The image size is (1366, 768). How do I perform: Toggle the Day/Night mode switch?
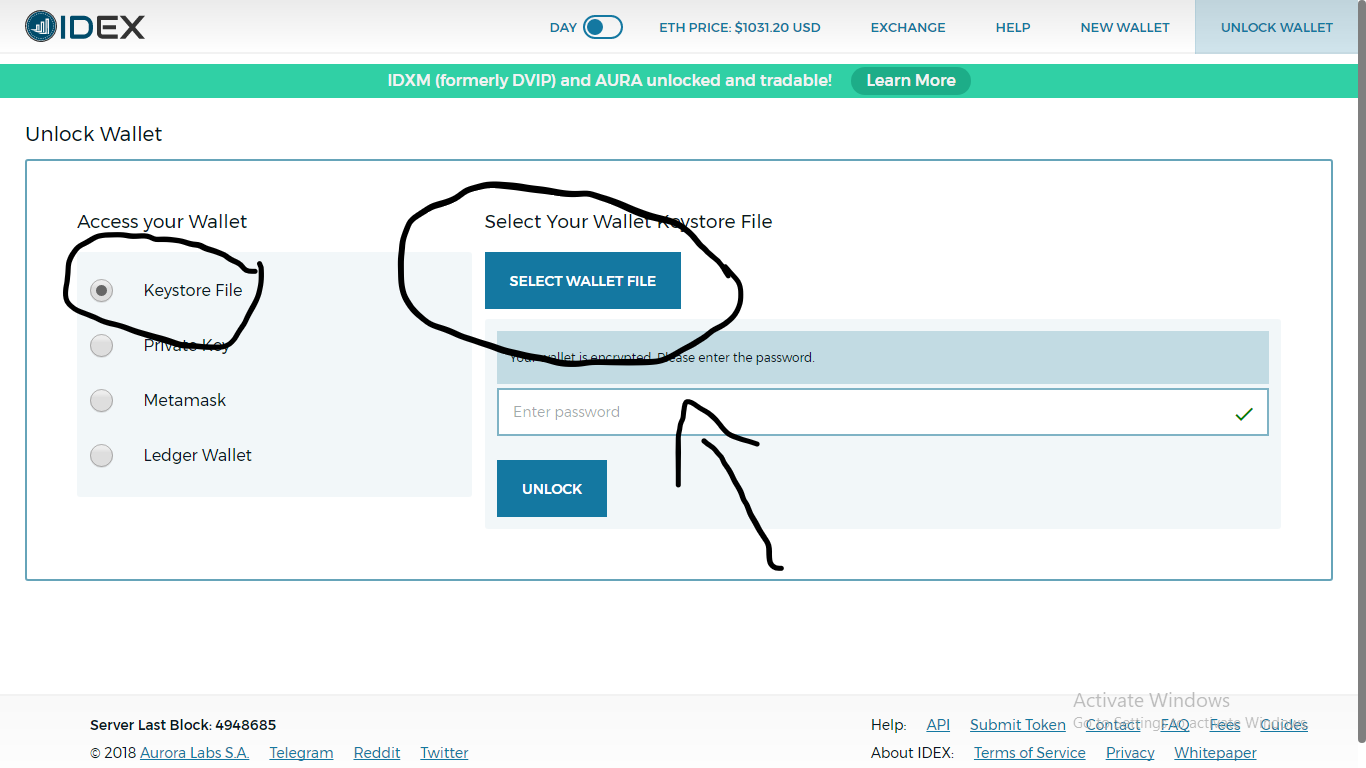606,27
